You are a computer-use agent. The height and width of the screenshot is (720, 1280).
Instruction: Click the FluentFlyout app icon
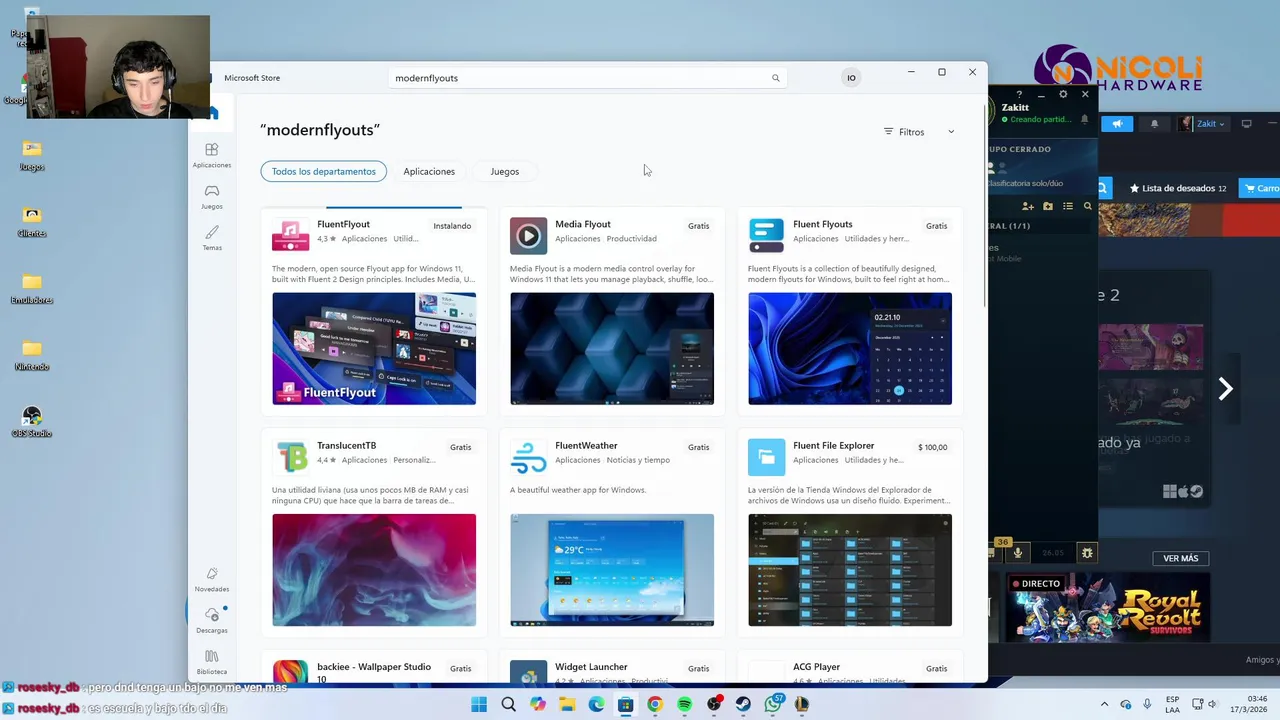click(x=290, y=236)
